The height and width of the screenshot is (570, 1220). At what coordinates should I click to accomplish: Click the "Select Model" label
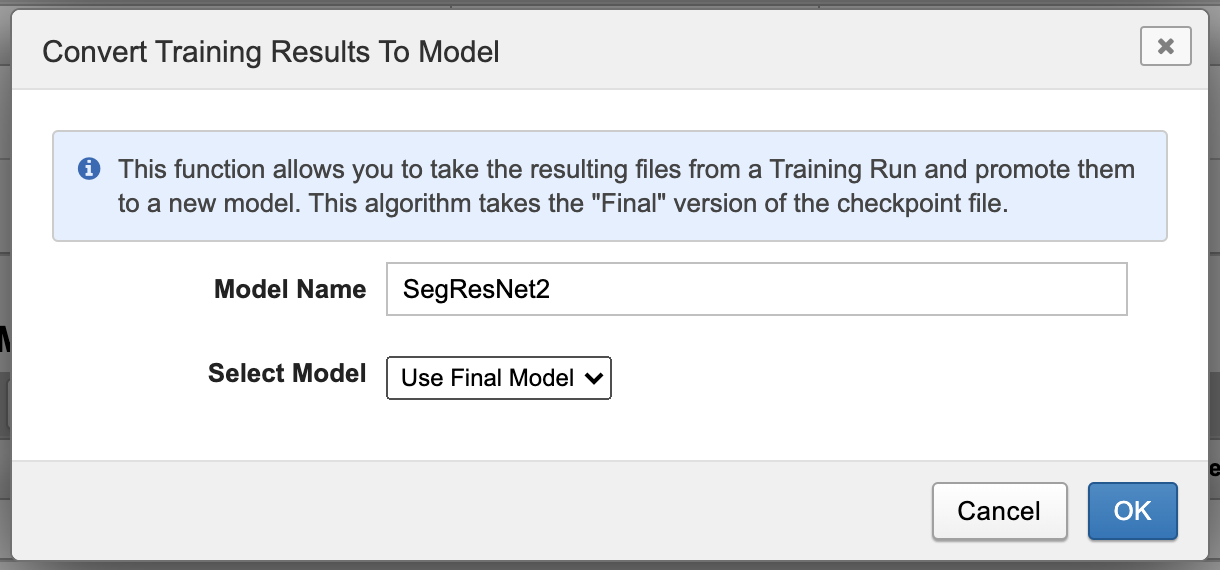click(x=287, y=373)
